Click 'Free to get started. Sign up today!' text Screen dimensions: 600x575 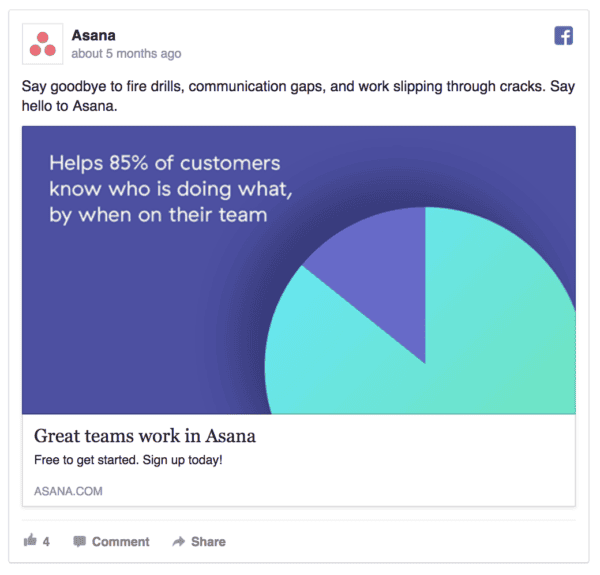point(128,459)
